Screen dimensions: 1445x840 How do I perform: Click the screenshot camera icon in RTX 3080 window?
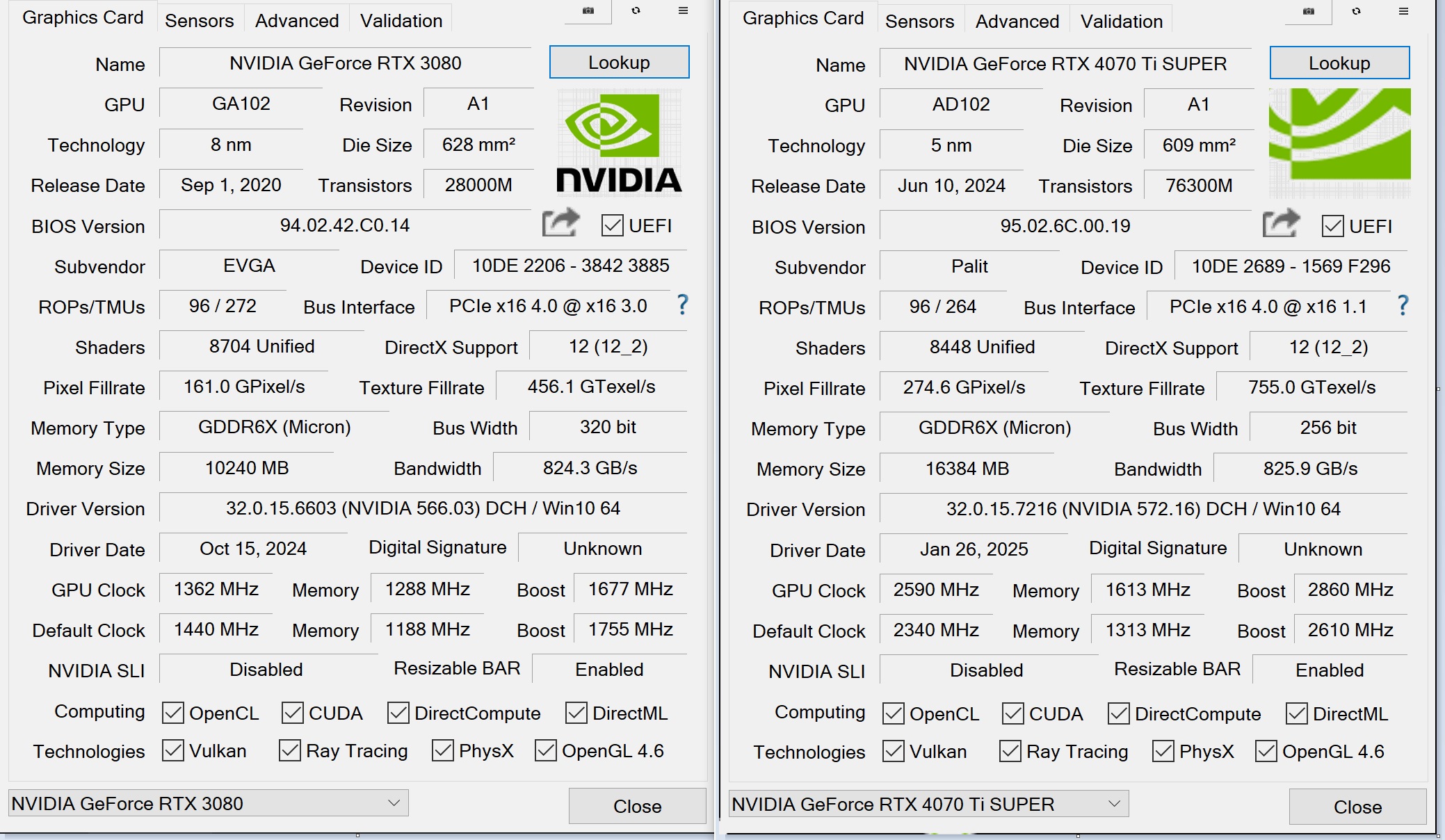tap(588, 10)
